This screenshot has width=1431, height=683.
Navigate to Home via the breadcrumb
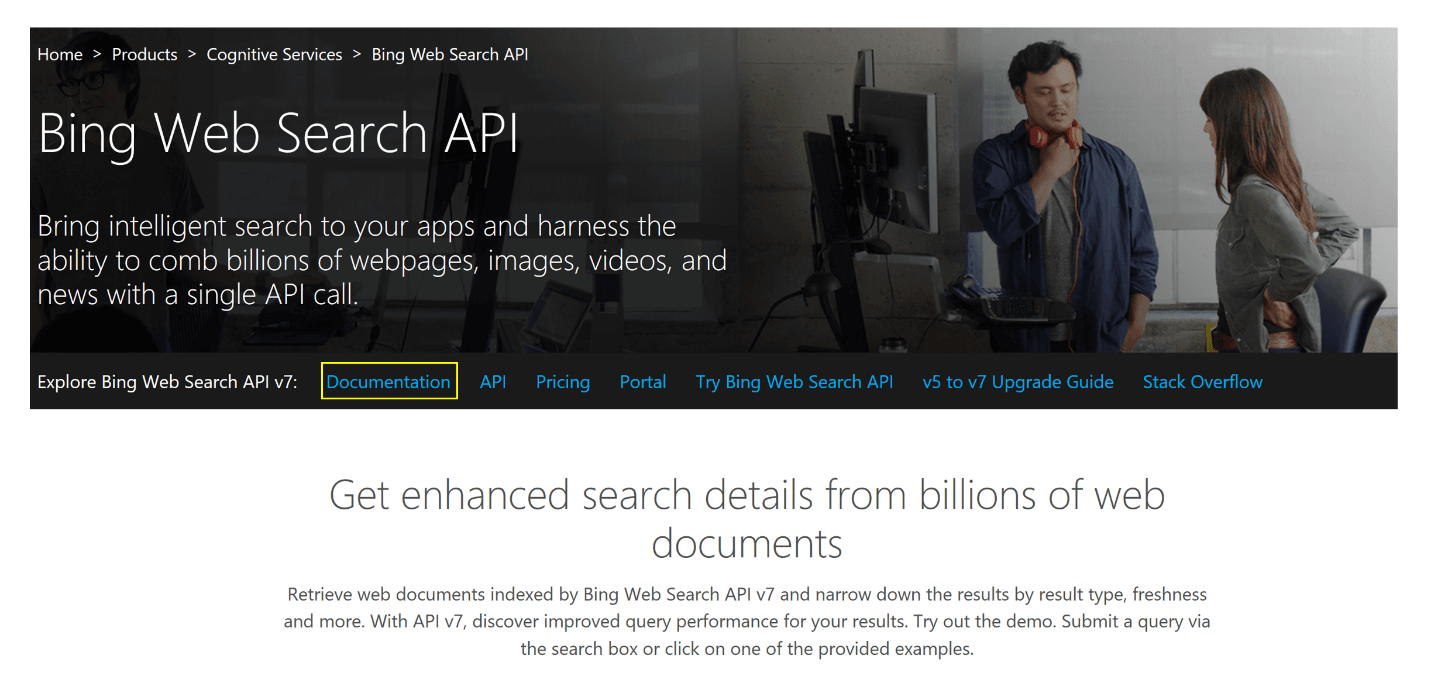pos(59,54)
